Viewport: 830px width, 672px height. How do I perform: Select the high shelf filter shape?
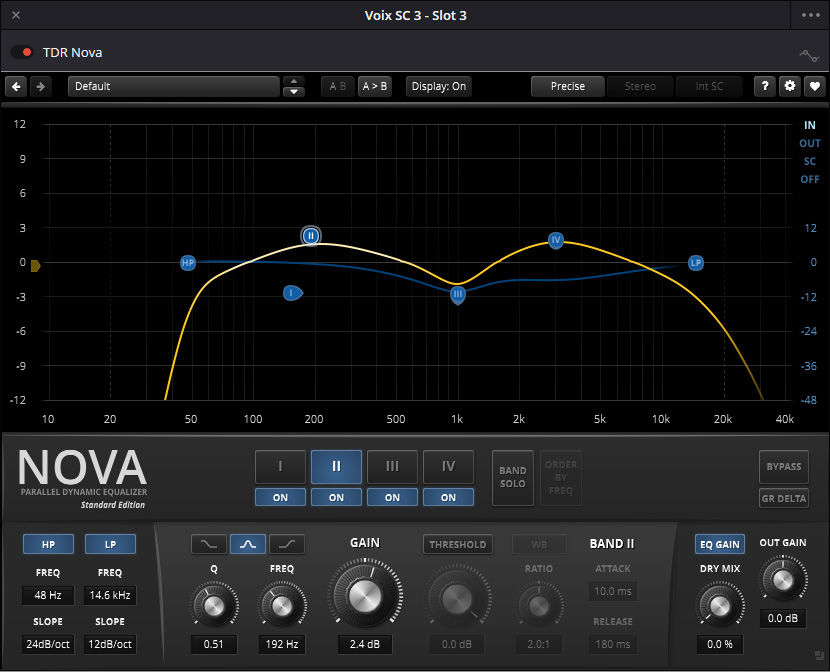(287, 544)
